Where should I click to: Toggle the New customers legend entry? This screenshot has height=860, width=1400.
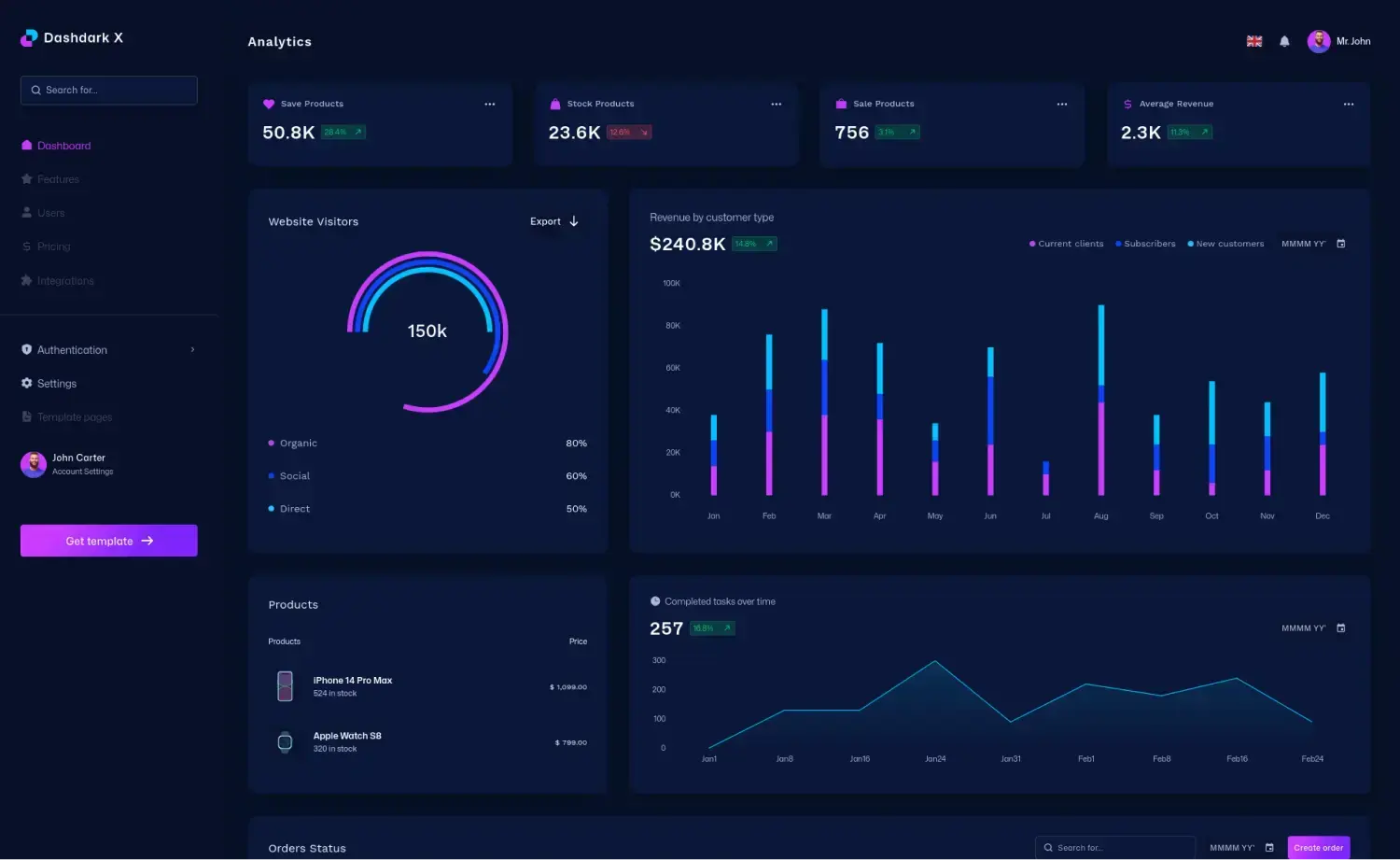pyautogui.click(x=1225, y=243)
